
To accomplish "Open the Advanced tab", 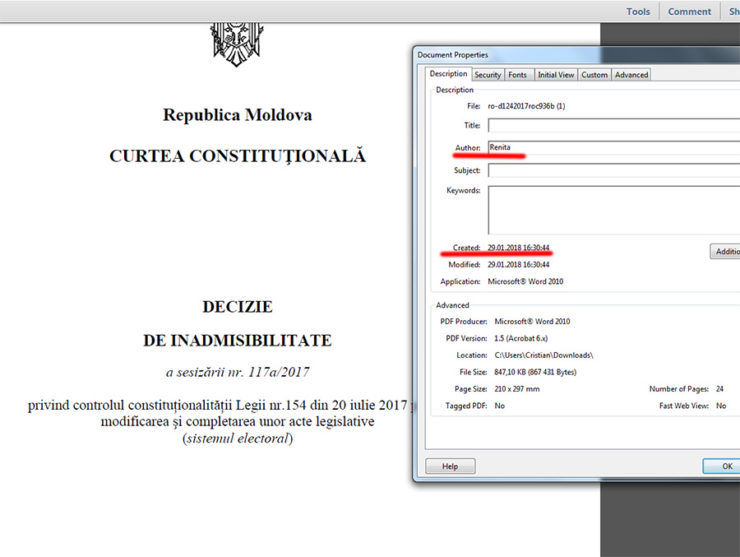I will (x=631, y=75).
